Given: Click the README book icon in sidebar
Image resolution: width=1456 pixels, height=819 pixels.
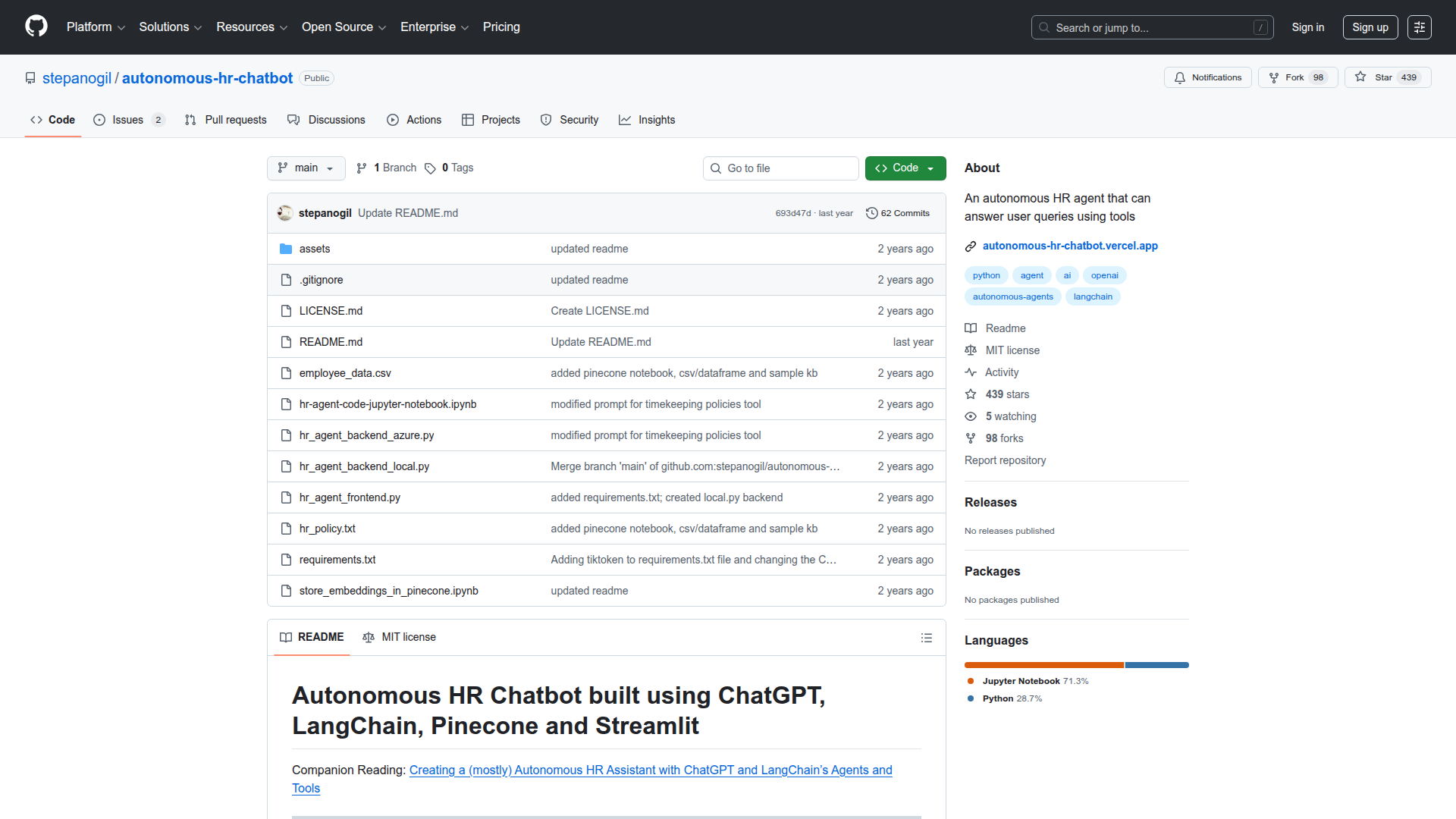Looking at the screenshot, I should tap(971, 328).
